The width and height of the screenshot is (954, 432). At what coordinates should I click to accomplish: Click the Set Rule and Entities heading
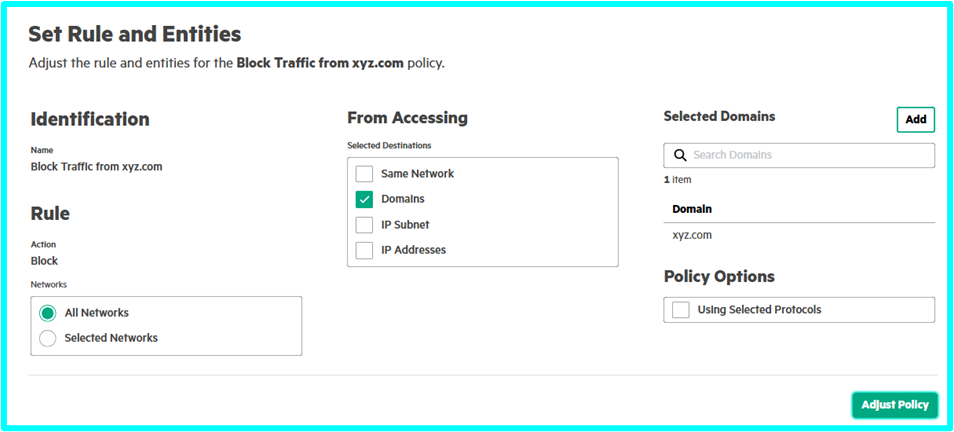point(135,34)
